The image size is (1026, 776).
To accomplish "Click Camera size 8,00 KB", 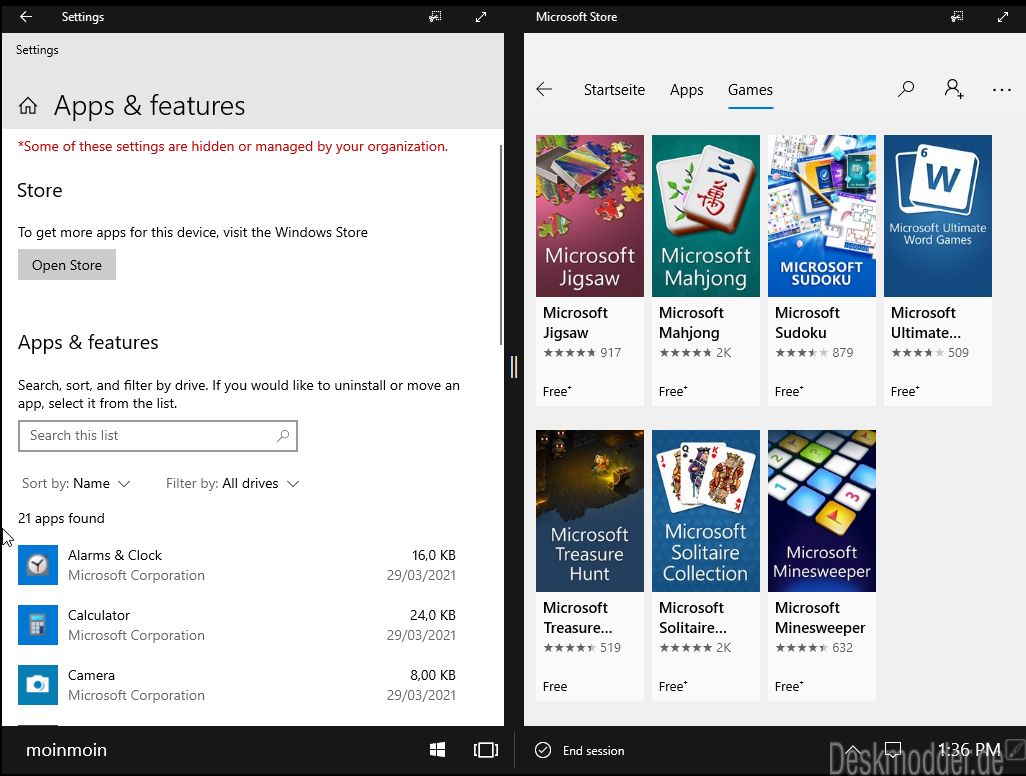I will point(433,675).
